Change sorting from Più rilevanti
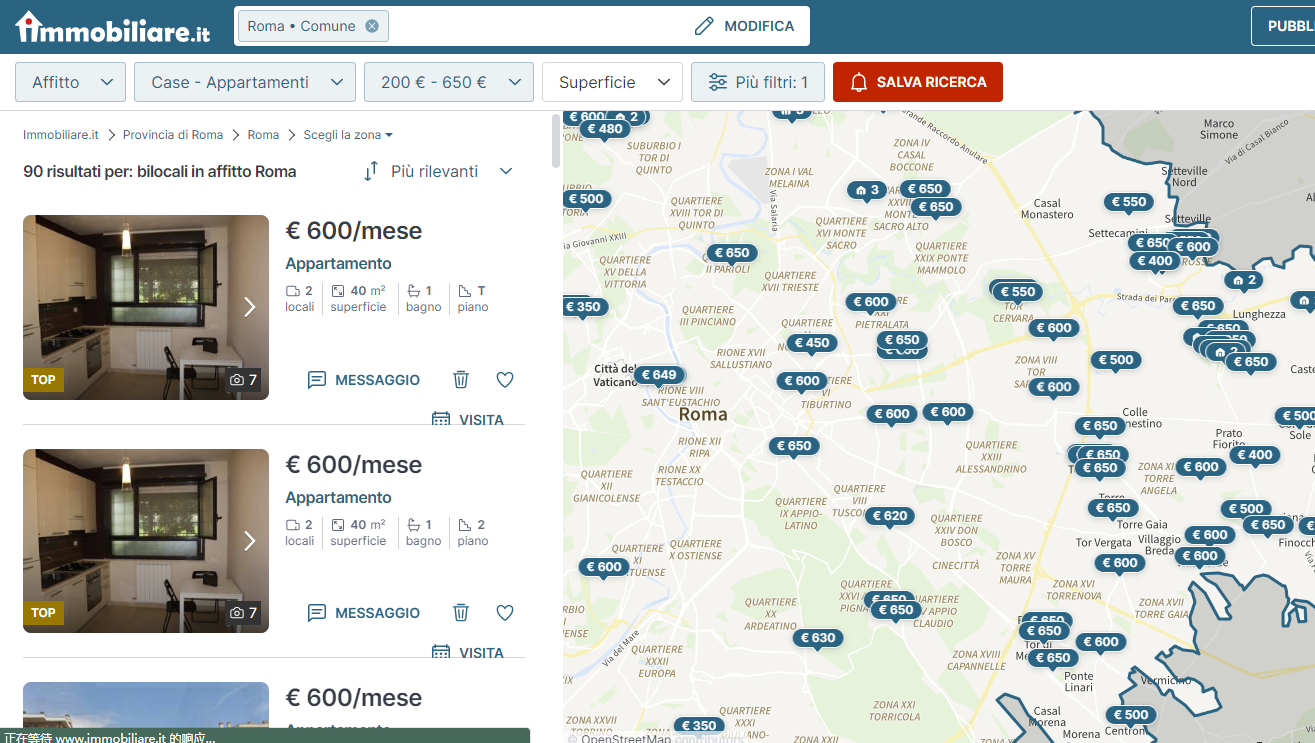Viewport: 1315px width, 743px height. pyautogui.click(x=438, y=171)
